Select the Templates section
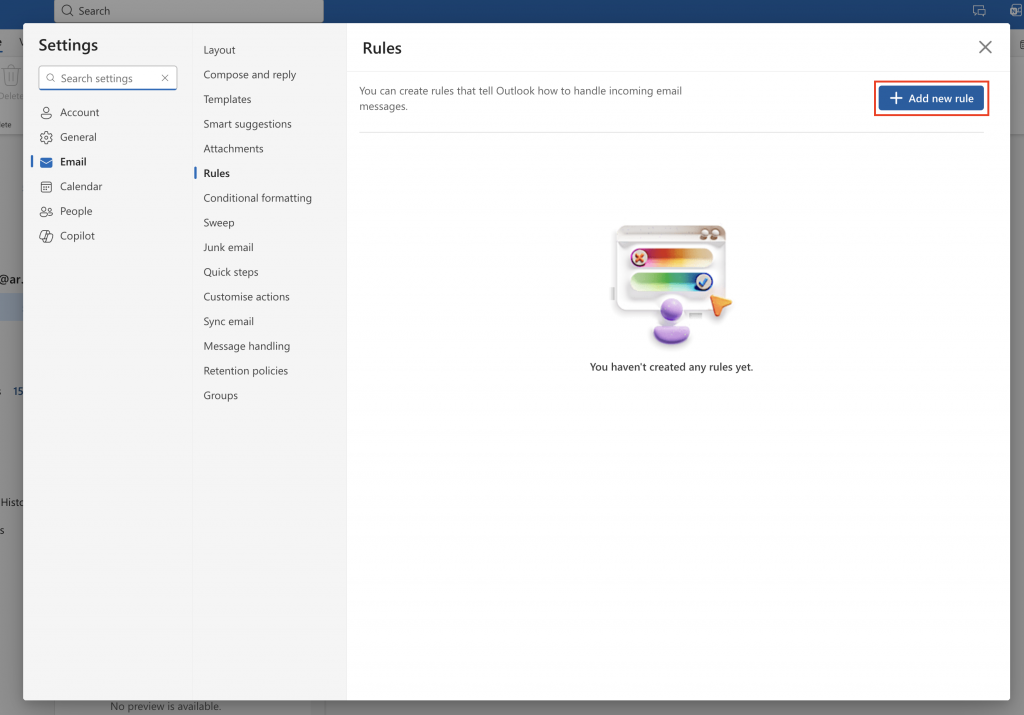 pos(227,99)
